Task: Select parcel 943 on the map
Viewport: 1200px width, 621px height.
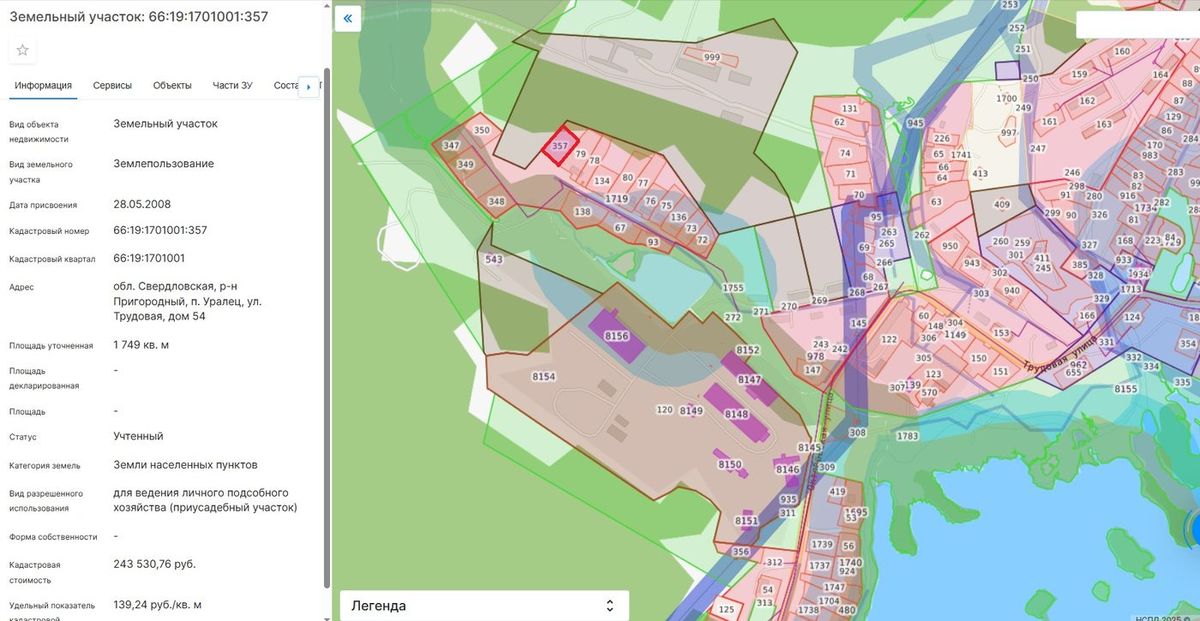Action: [x=971, y=263]
